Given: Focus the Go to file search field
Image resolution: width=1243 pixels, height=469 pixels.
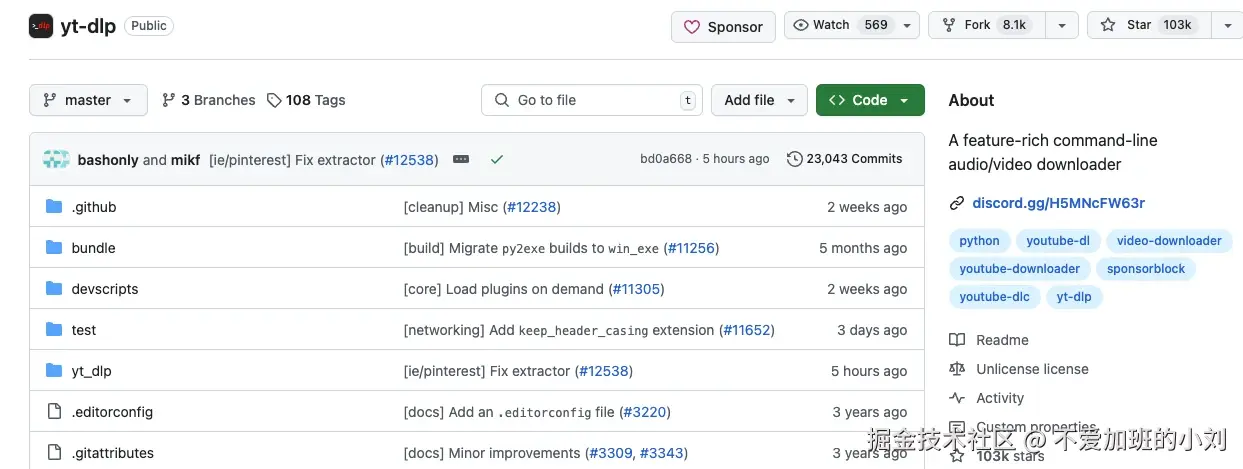Looking at the screenshot, I should pyautogui.click(x=592, y=100).
